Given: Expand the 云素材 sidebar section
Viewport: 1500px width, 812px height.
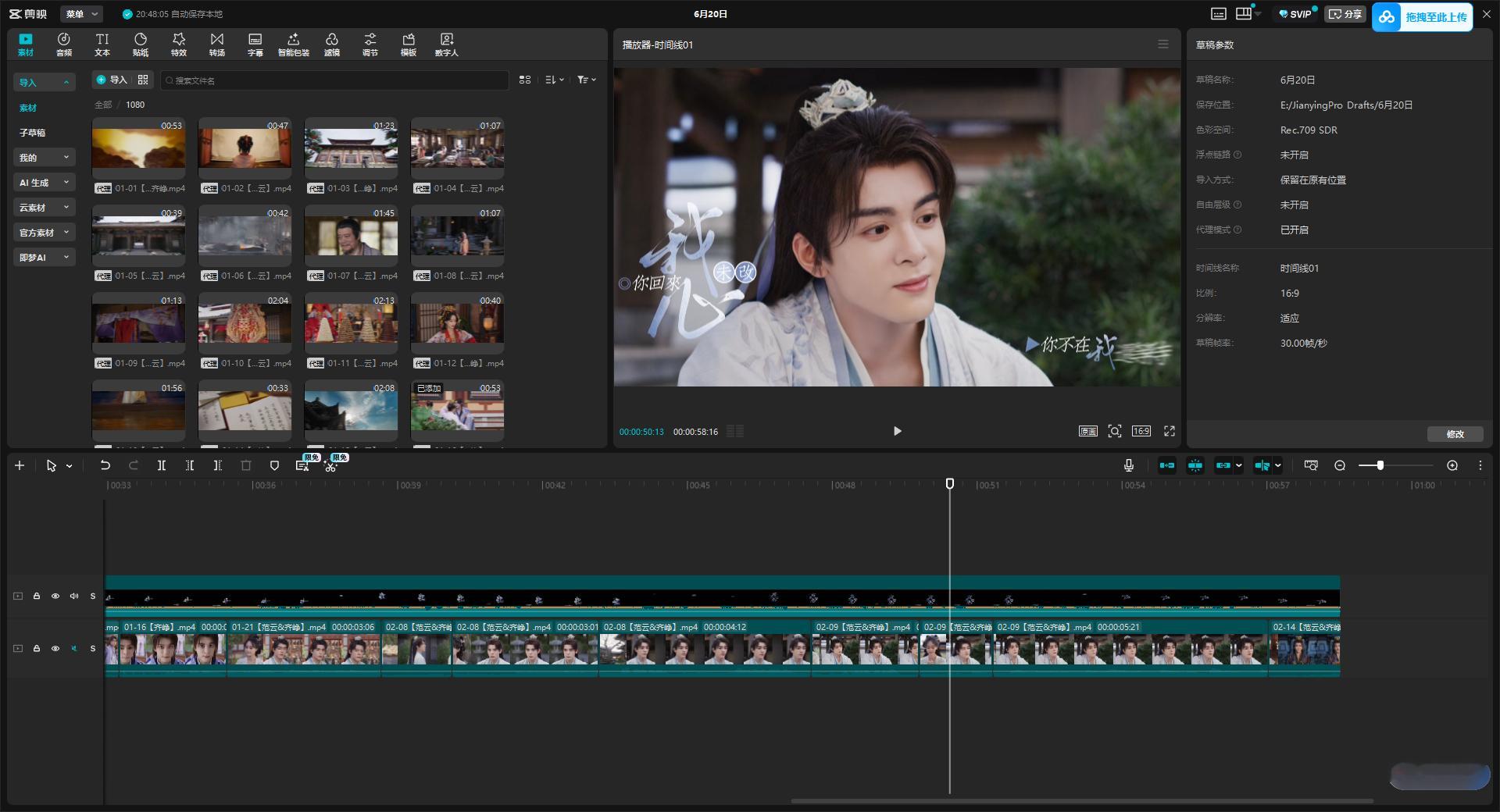Looking at the screenshot, I should pyautogui.click(x=44, y=208).
